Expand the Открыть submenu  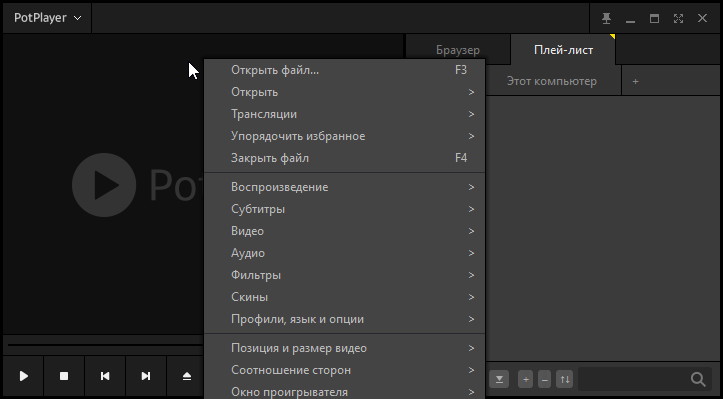(344, 92)
